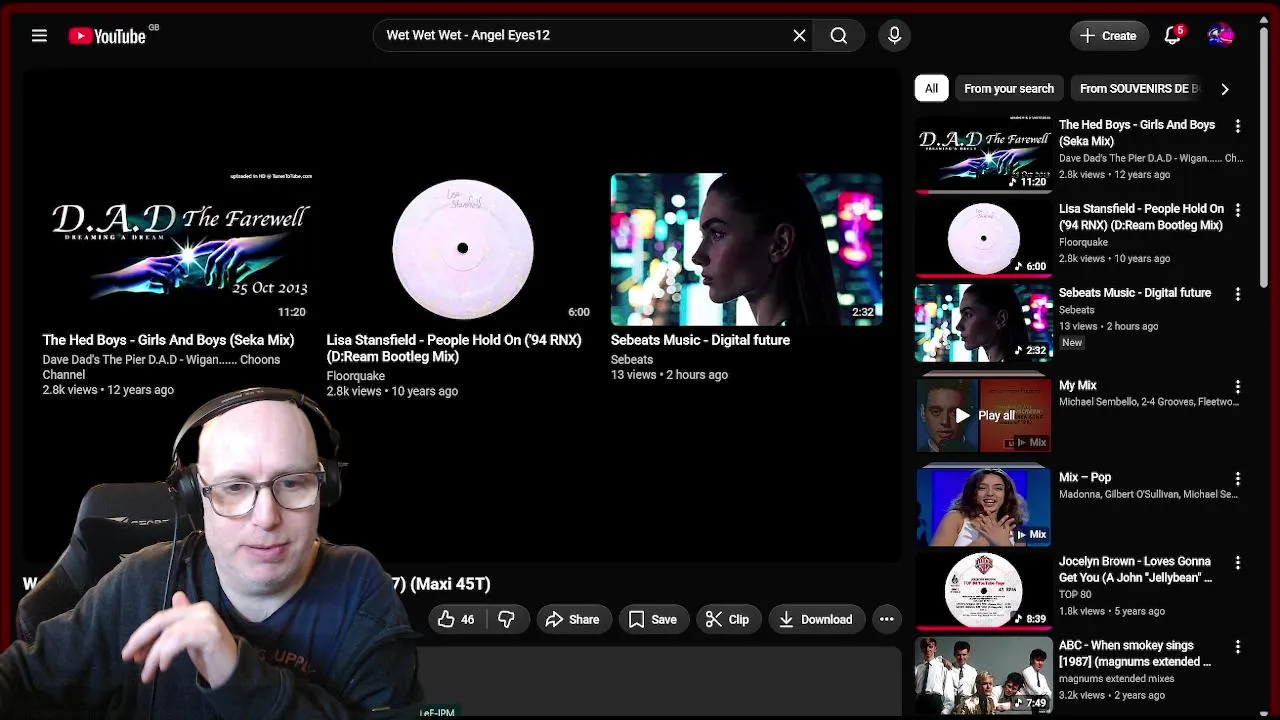Viewport: 1280px width, 720px height.
Task: Open endscreen Sebeats Digital future thumbnail
Action: 746,248
